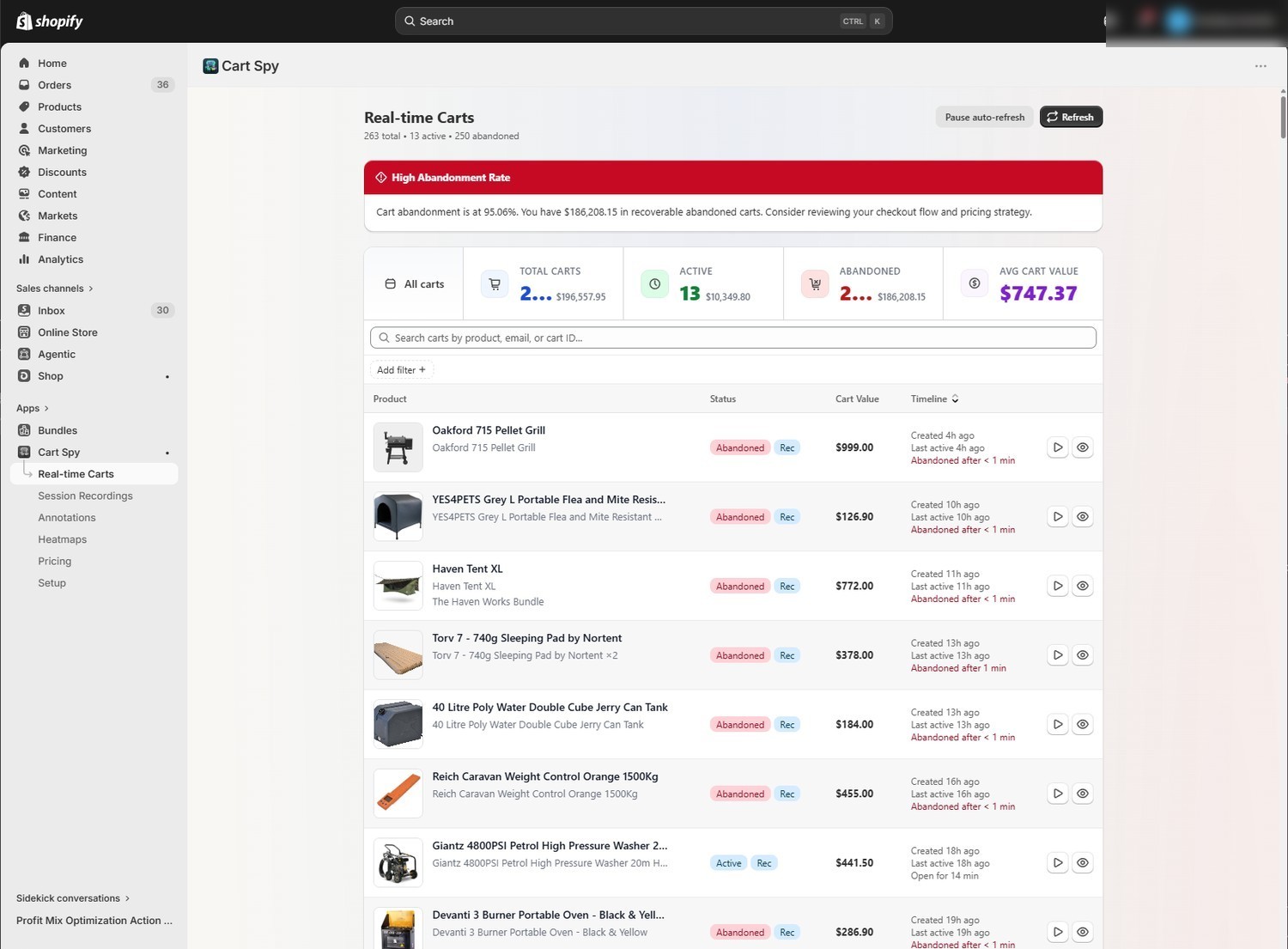Open Content section
1288x949 pixels.
[x=57, y=194]
